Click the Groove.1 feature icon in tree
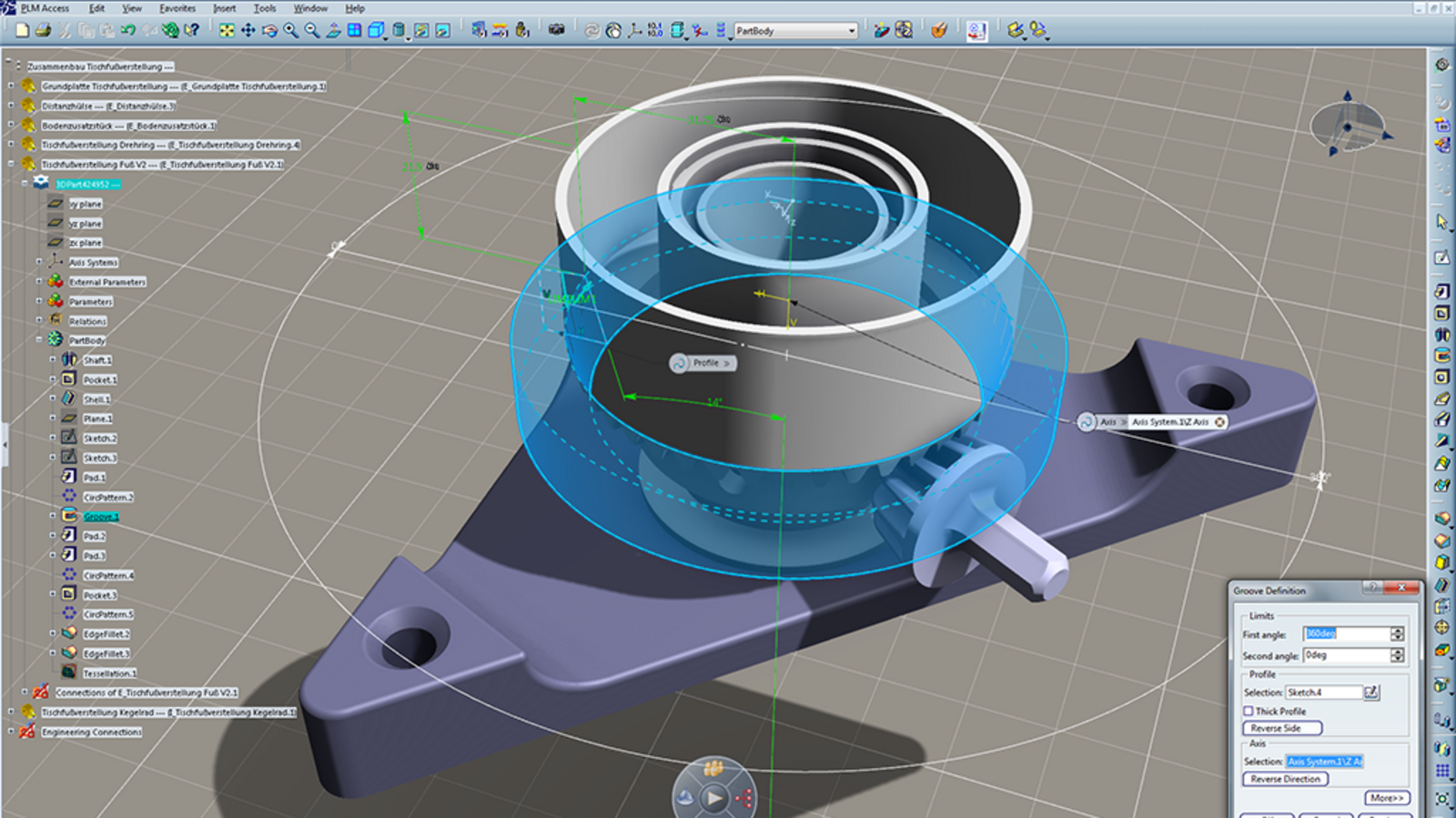The height and width of the screenshot is (818, 1456). 69,516
